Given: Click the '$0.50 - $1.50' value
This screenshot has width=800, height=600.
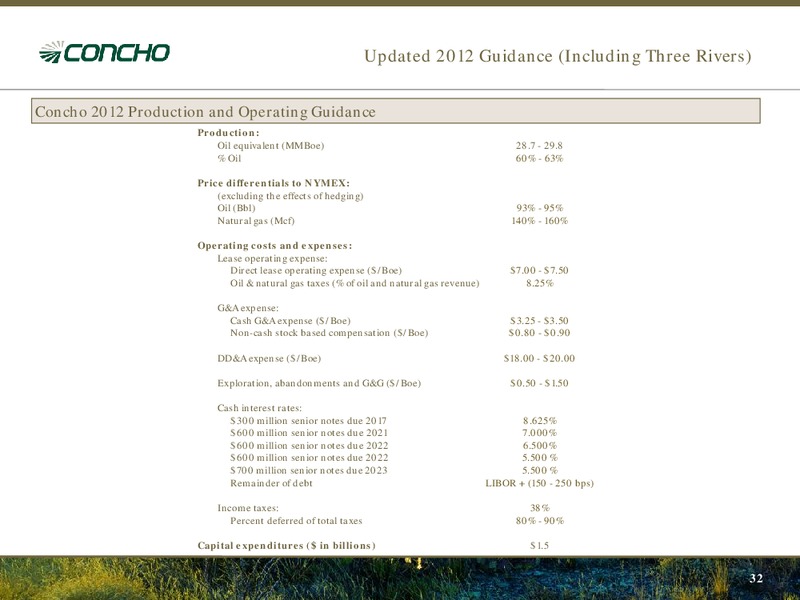Looking at the screenshot, I should 539,383.
